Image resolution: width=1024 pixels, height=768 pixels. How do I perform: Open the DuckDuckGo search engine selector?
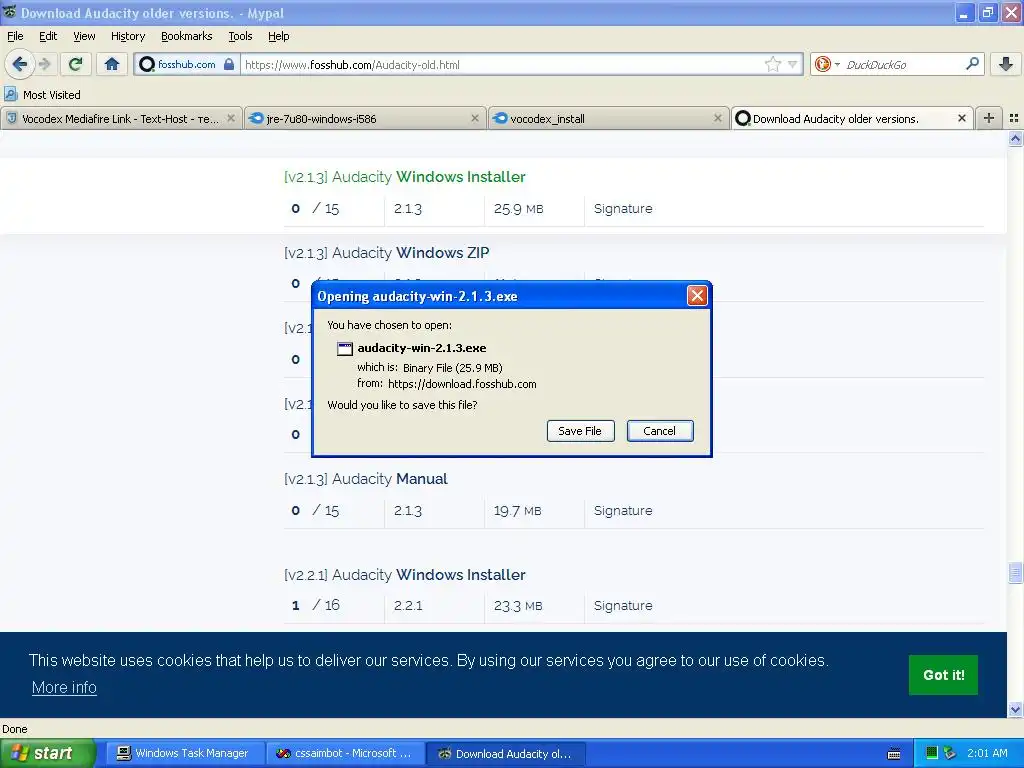coord(827,64)
